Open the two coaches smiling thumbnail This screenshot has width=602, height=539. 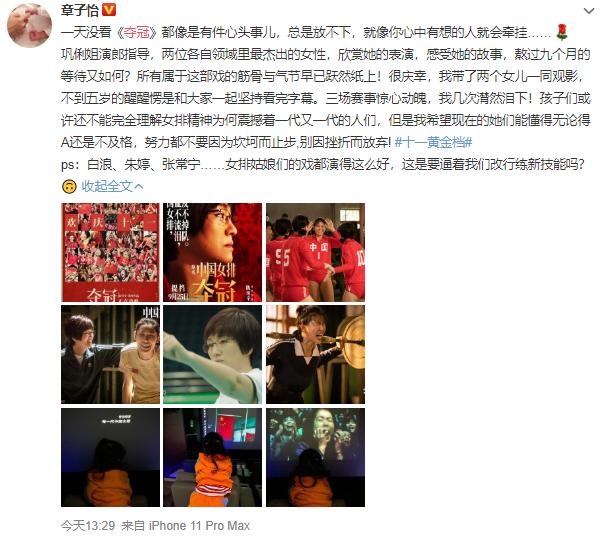coord(110,354)
